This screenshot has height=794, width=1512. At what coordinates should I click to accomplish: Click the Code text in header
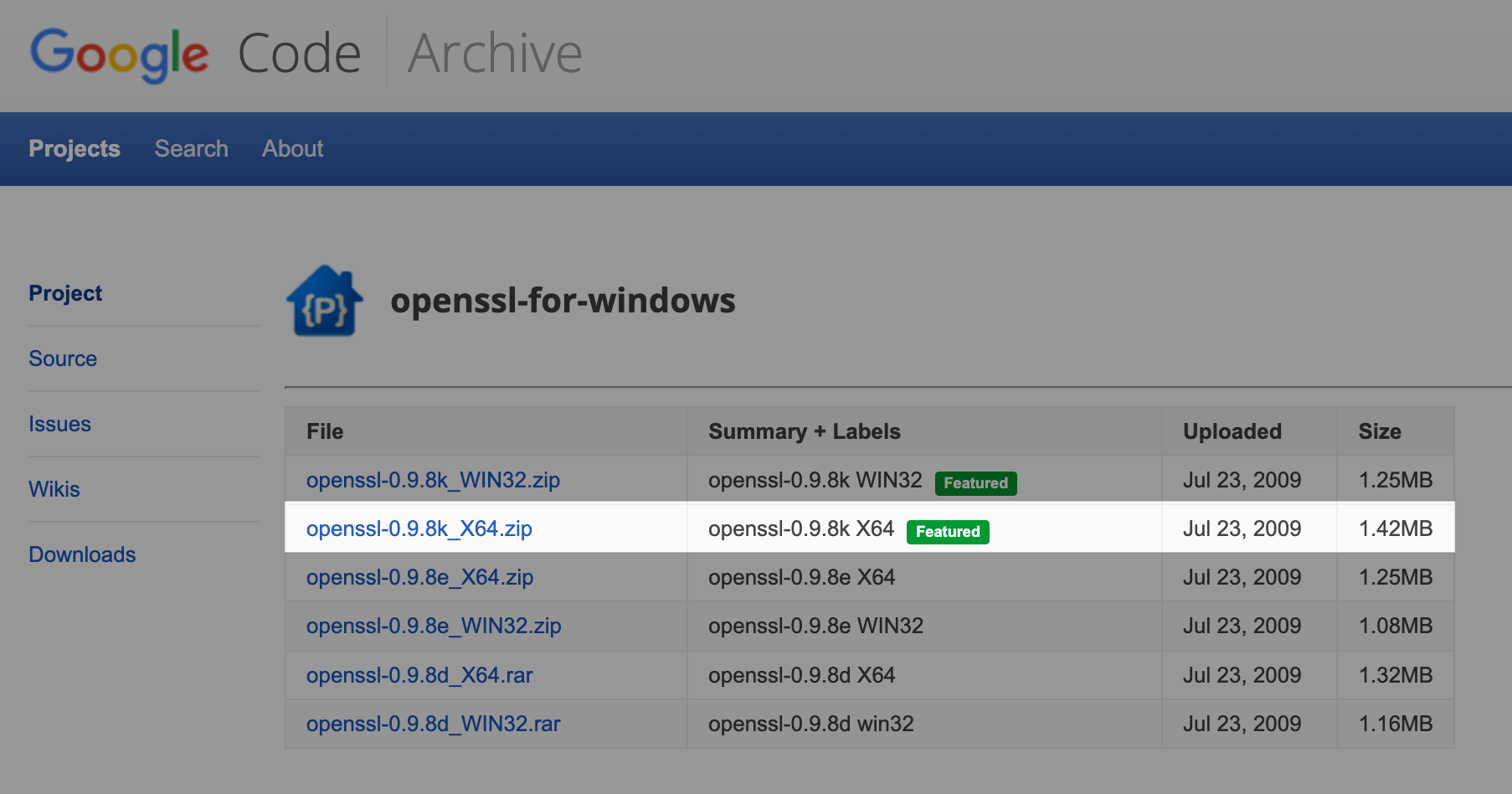coord(300,54)
